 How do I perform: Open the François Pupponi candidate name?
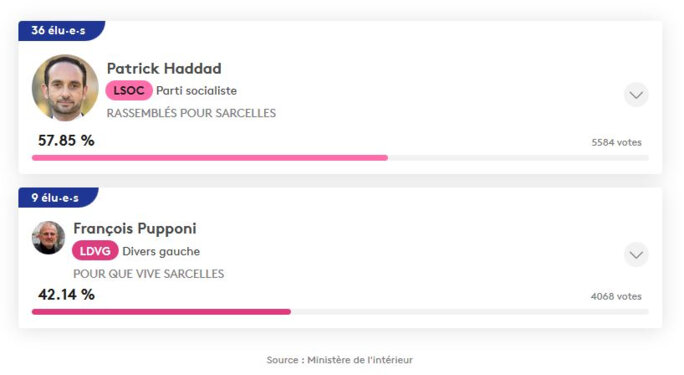(135, 228)
